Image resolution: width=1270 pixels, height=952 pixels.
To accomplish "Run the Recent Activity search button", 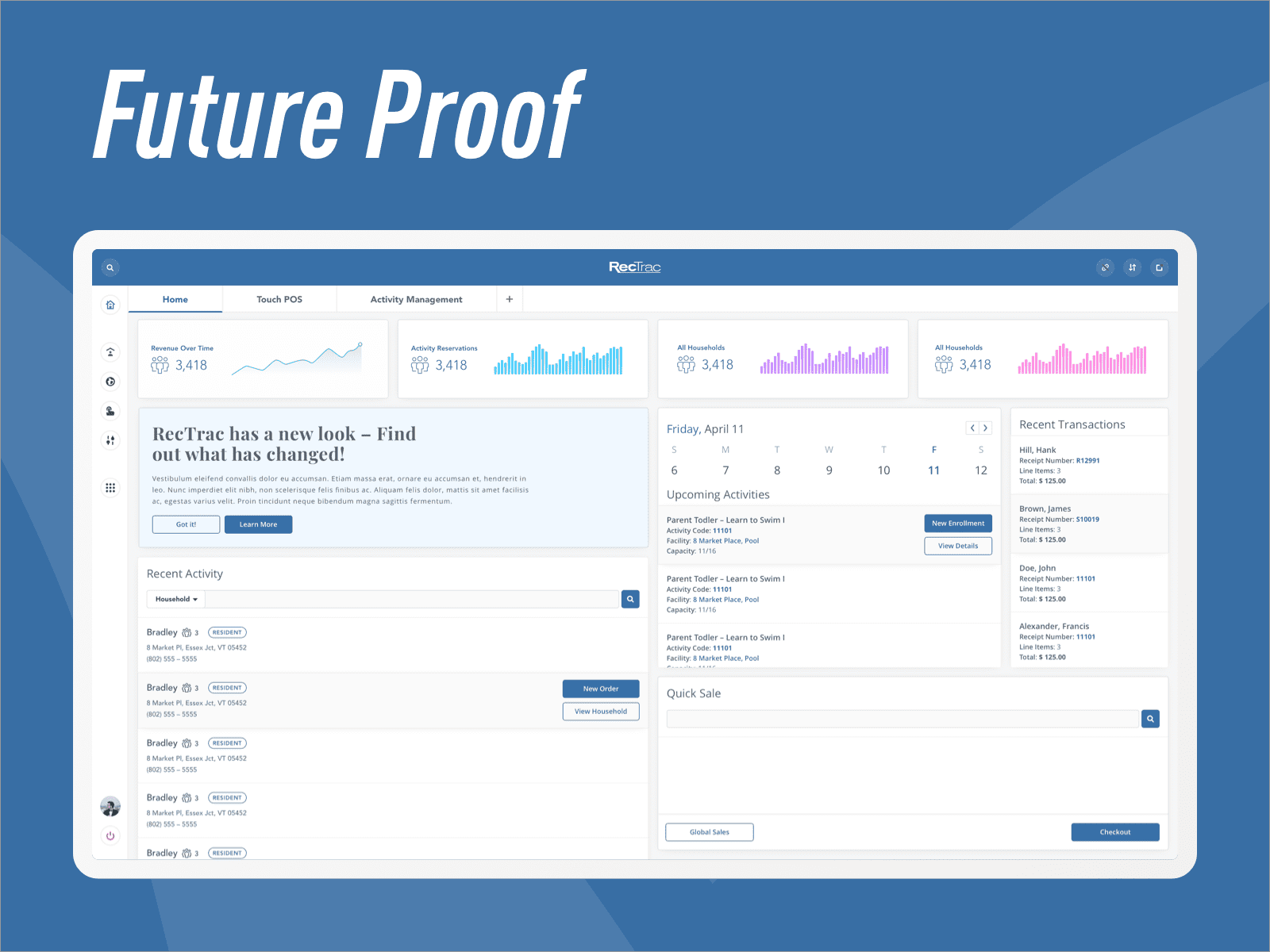I will [630, 599].
